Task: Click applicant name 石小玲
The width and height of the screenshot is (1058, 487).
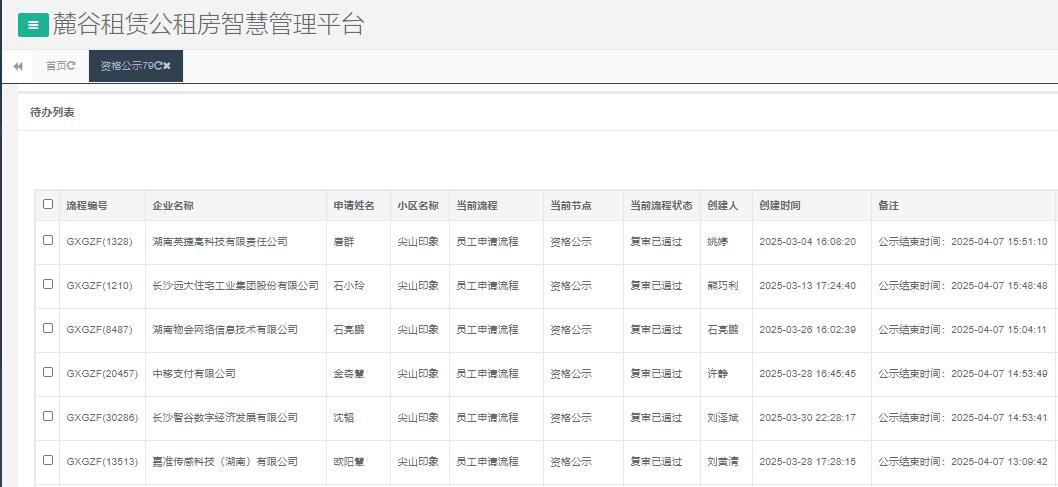Action: [x=349, y=285]
